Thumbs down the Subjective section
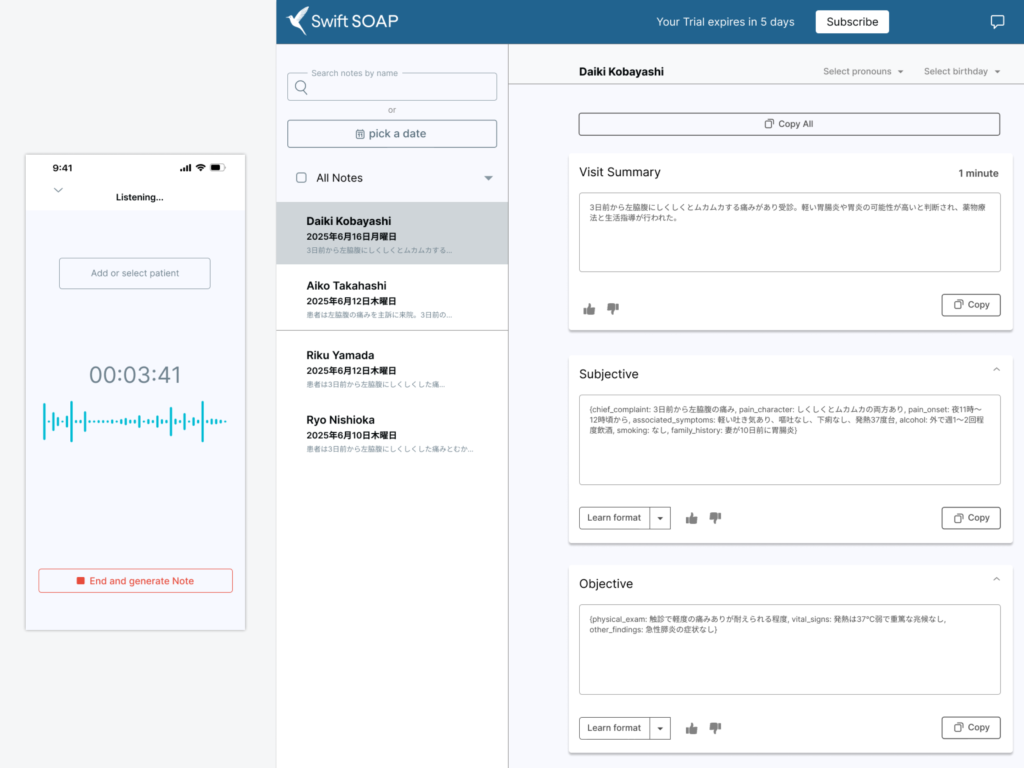The height and width of the screenshot is (768, 1024). (x=715, y=518)
